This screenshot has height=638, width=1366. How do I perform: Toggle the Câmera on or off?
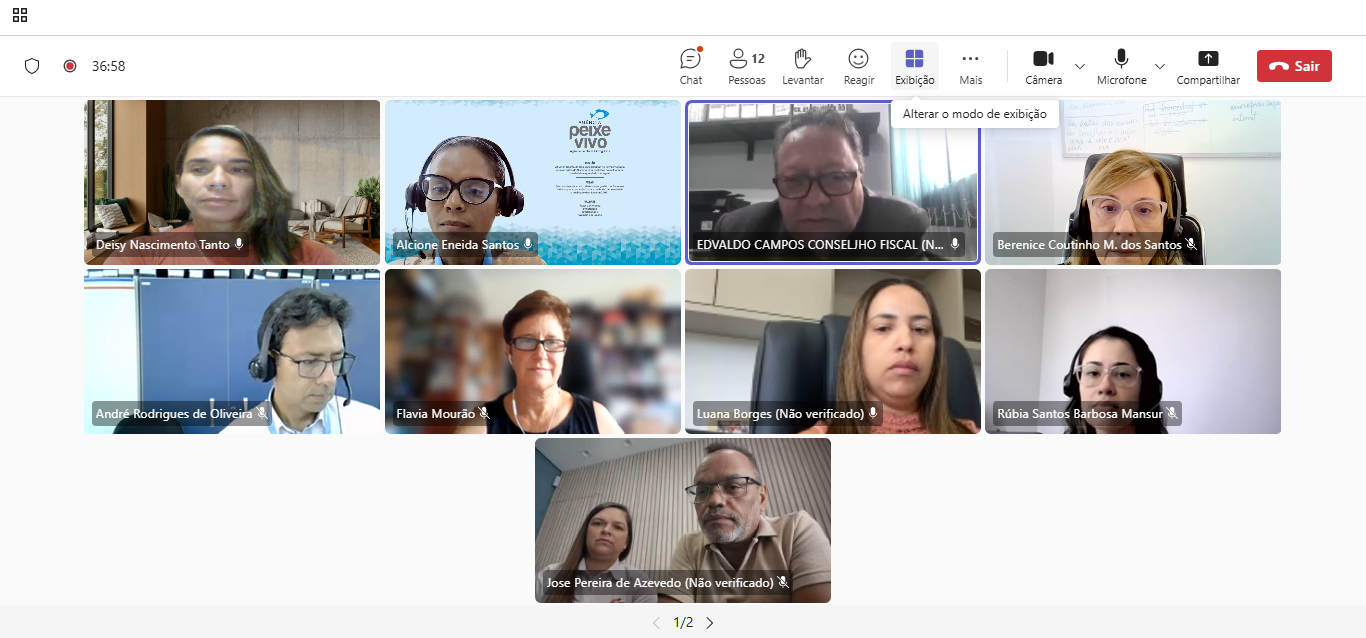coord(1043,66)
